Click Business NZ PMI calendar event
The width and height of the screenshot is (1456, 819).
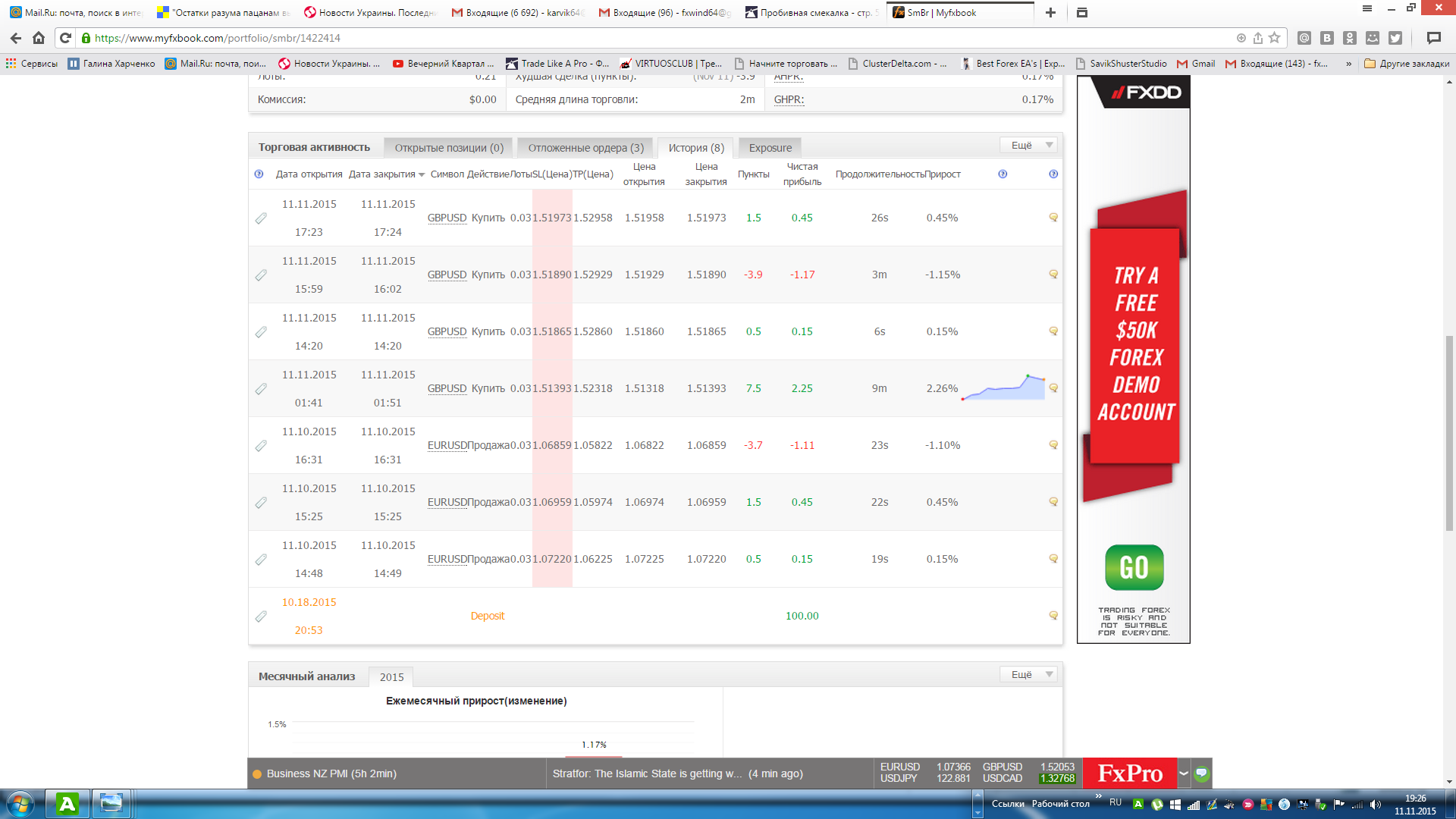331,773
